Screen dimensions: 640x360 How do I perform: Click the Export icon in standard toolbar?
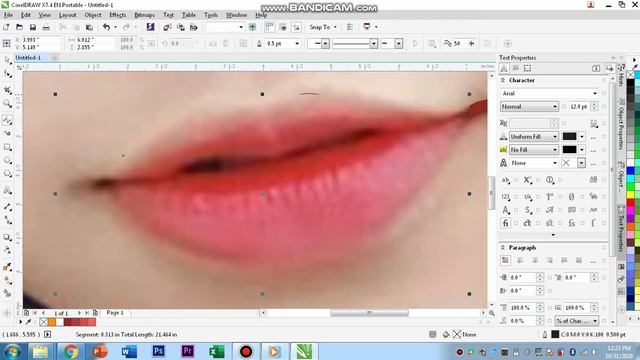click(180, 27)
